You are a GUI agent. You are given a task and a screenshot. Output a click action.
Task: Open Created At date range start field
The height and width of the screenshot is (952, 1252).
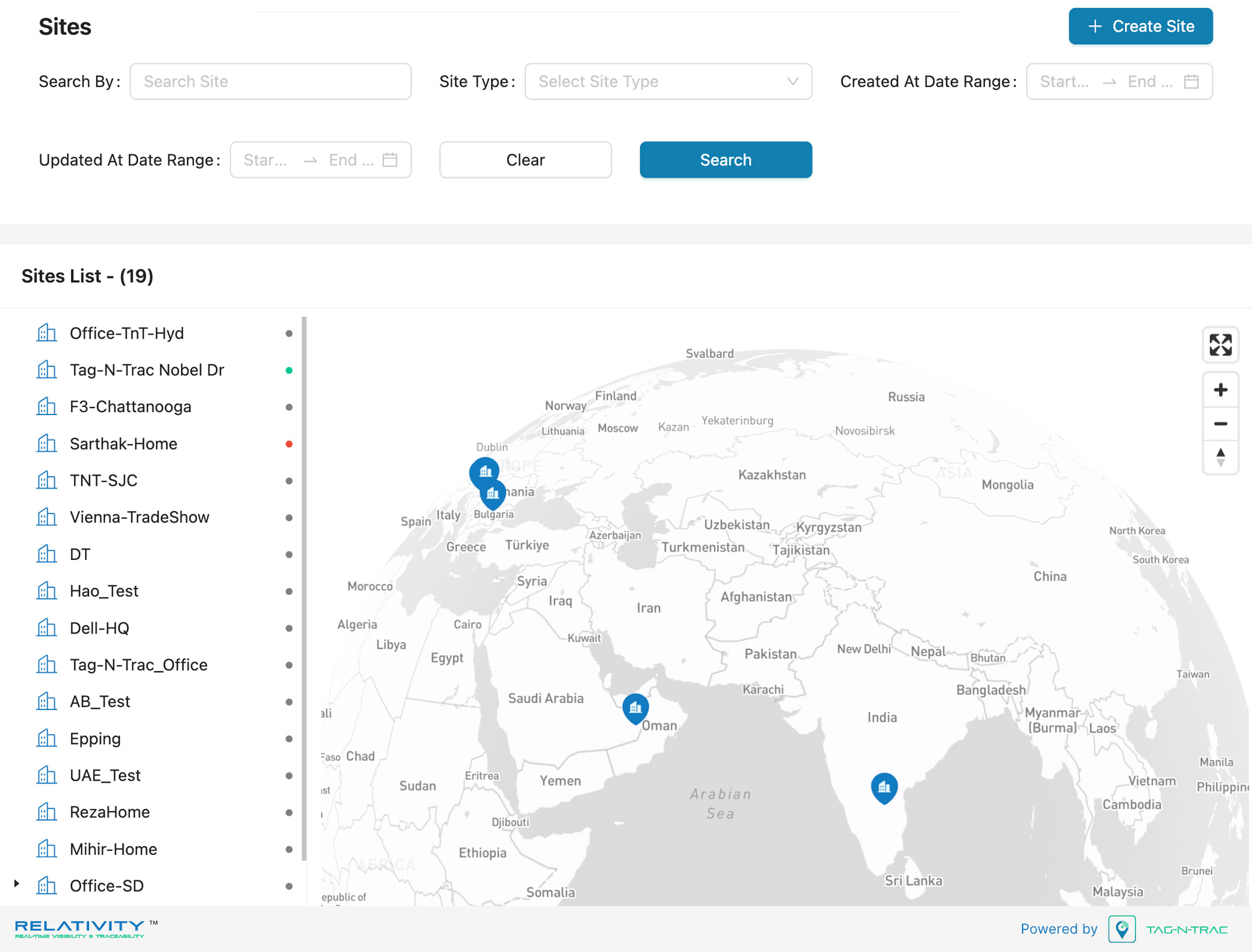[1065, 82]
